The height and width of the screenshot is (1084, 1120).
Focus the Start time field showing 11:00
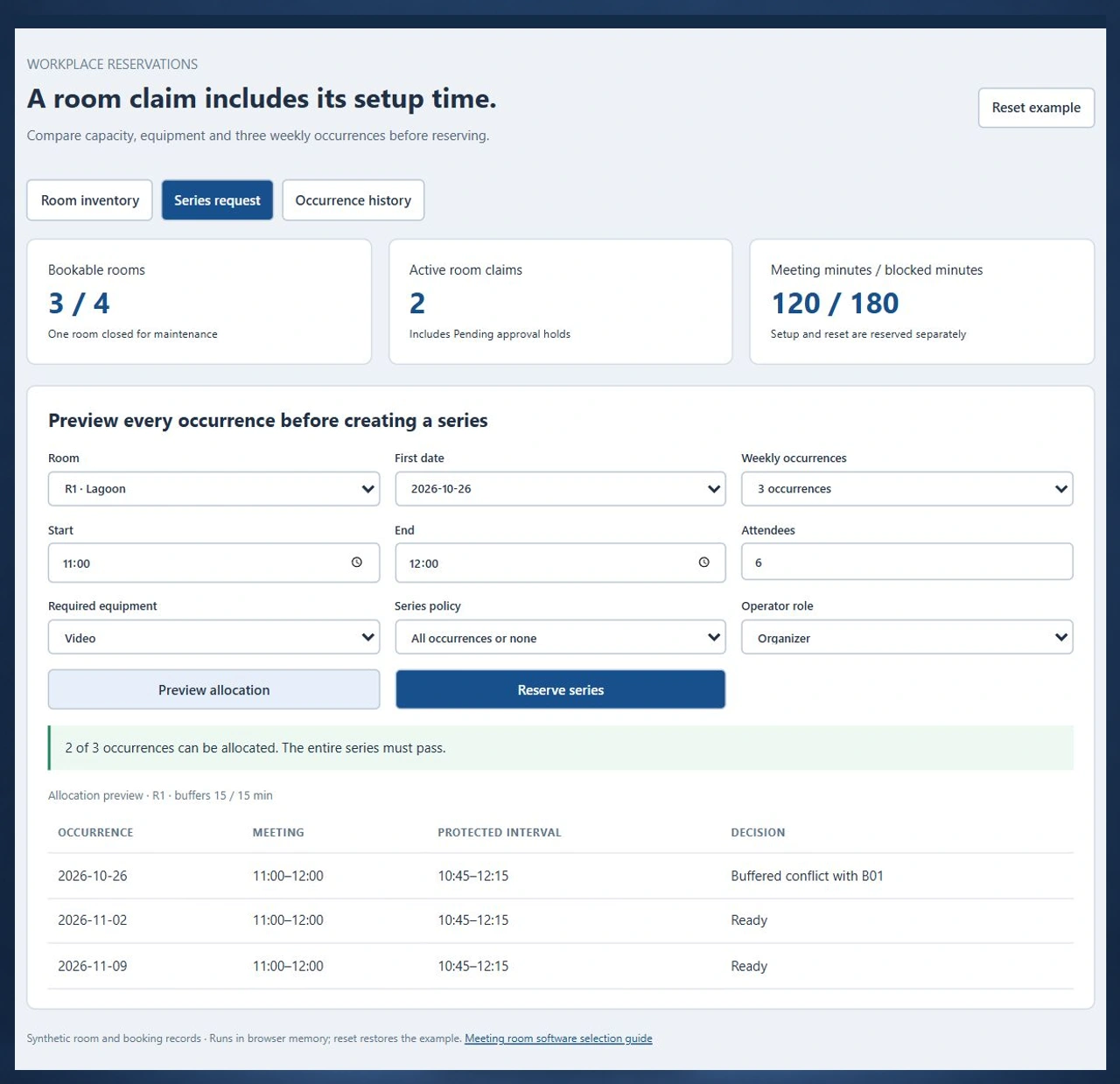213,563
